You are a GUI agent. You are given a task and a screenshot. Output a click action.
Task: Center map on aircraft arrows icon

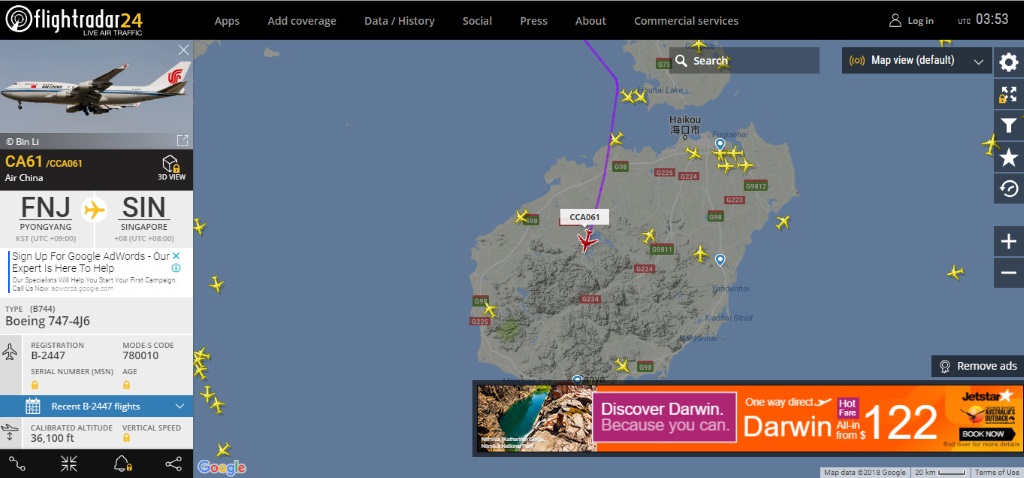pos(69,464)
